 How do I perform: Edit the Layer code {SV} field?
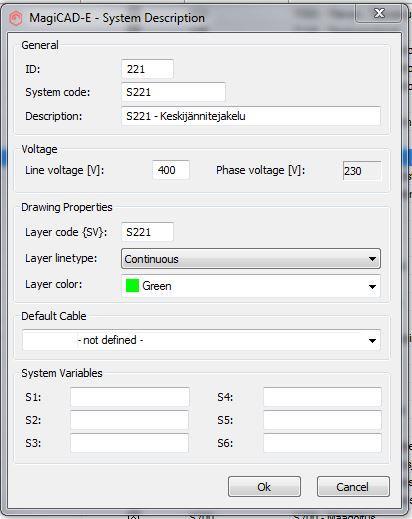point(147,232)
